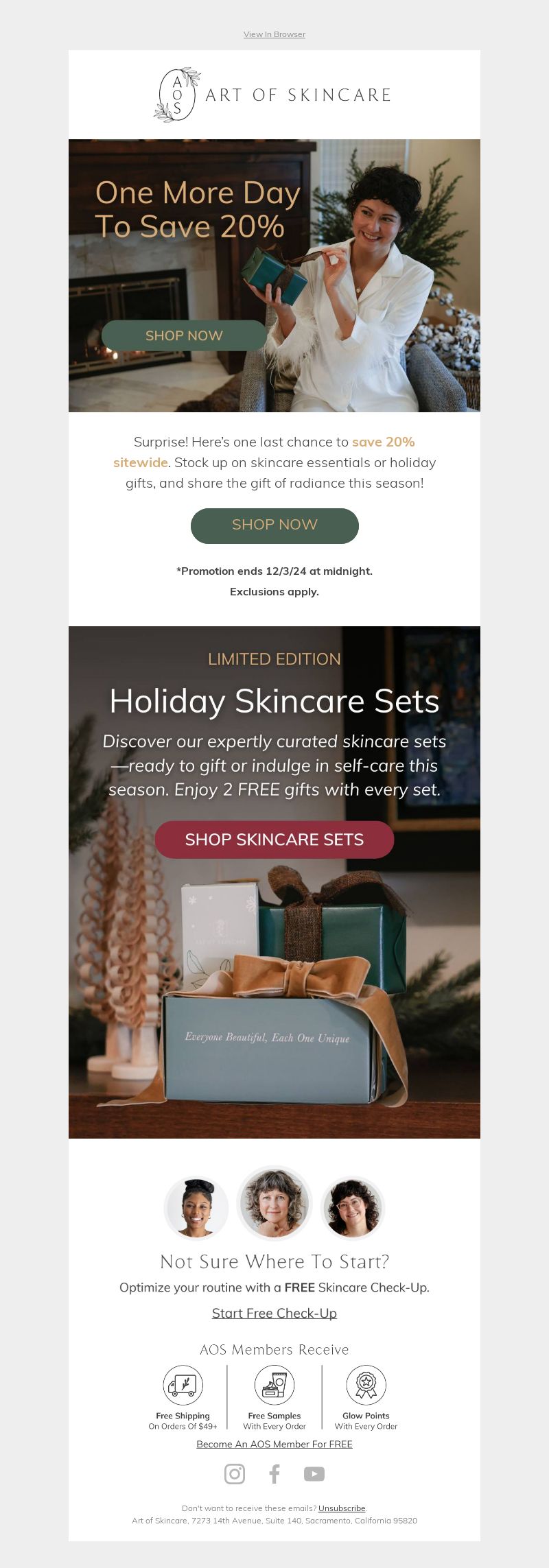Click the middle esthetician portrait photo
The height and width of the screenshot is (1568, 549).
(274, 1203)
